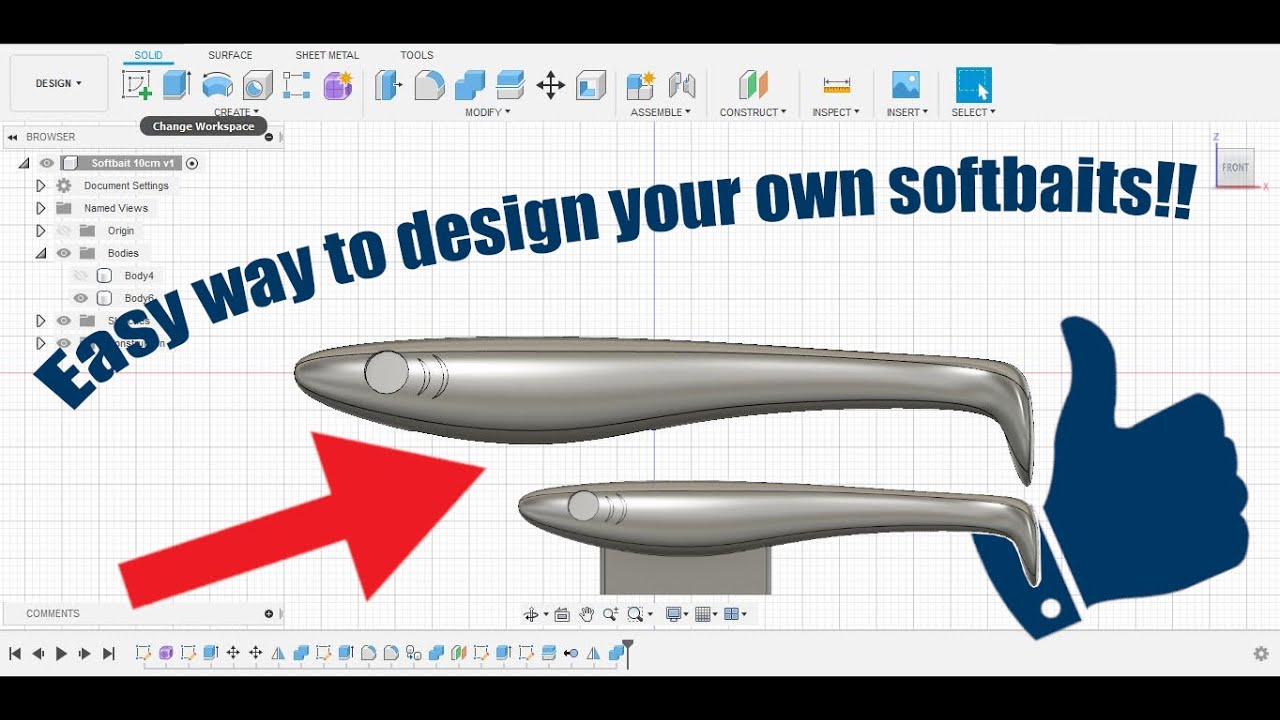Activate the Orbit navigation tool
This screenshot has height=720, width=1280.
(x=533, y=614)
